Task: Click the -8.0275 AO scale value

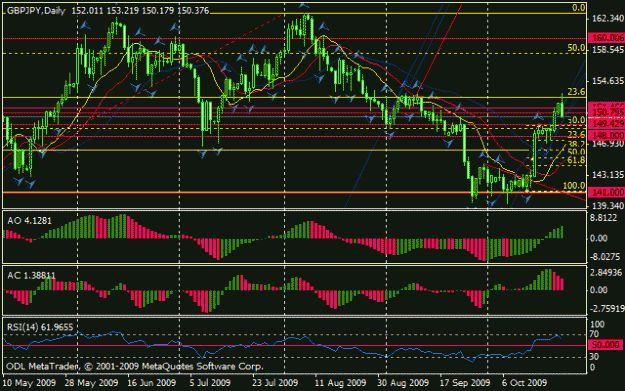Action: [x=605, y=257]
